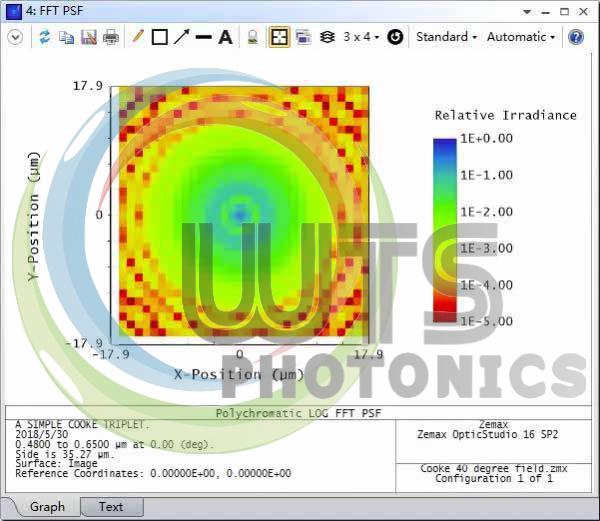The width and height of the screenshot is (600, 521).
Task: Click the Save As image icon
Action: [x=88, y=37]
